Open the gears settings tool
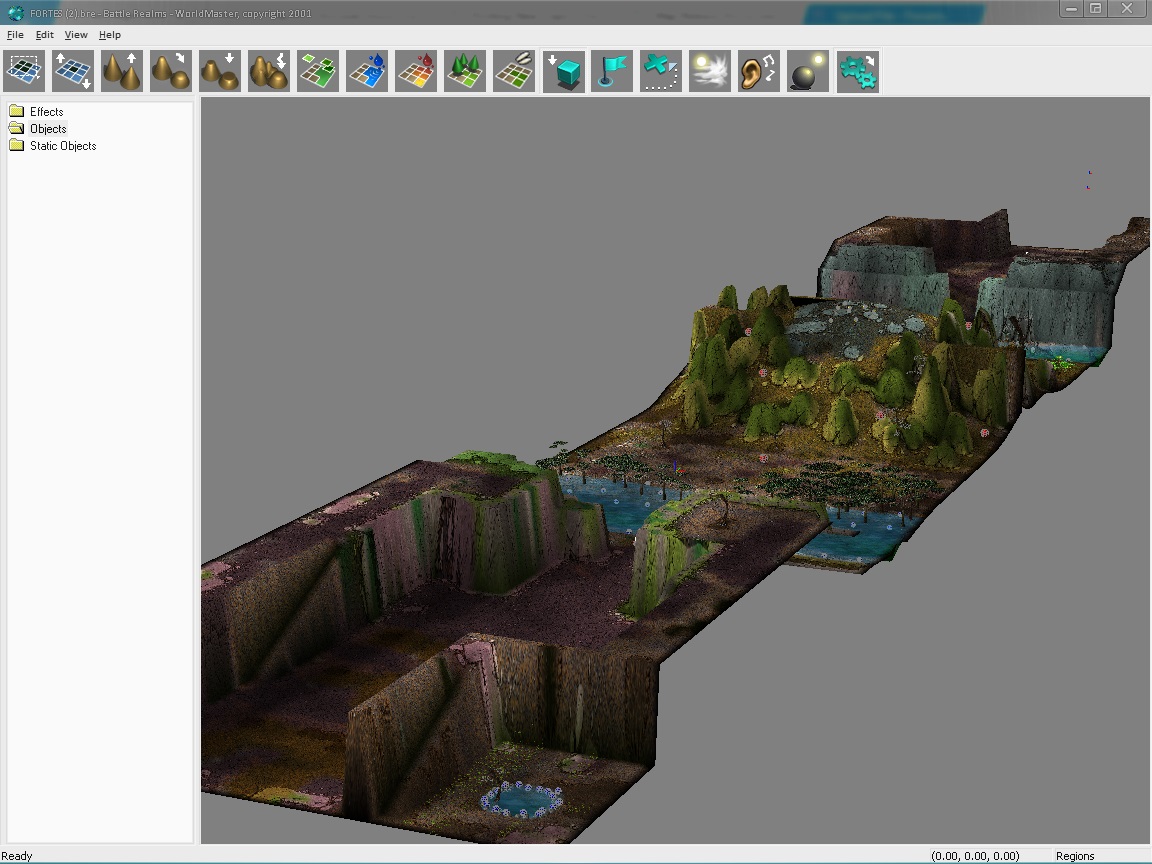Viewport: 1152px width, 864px height. point(857,71)
